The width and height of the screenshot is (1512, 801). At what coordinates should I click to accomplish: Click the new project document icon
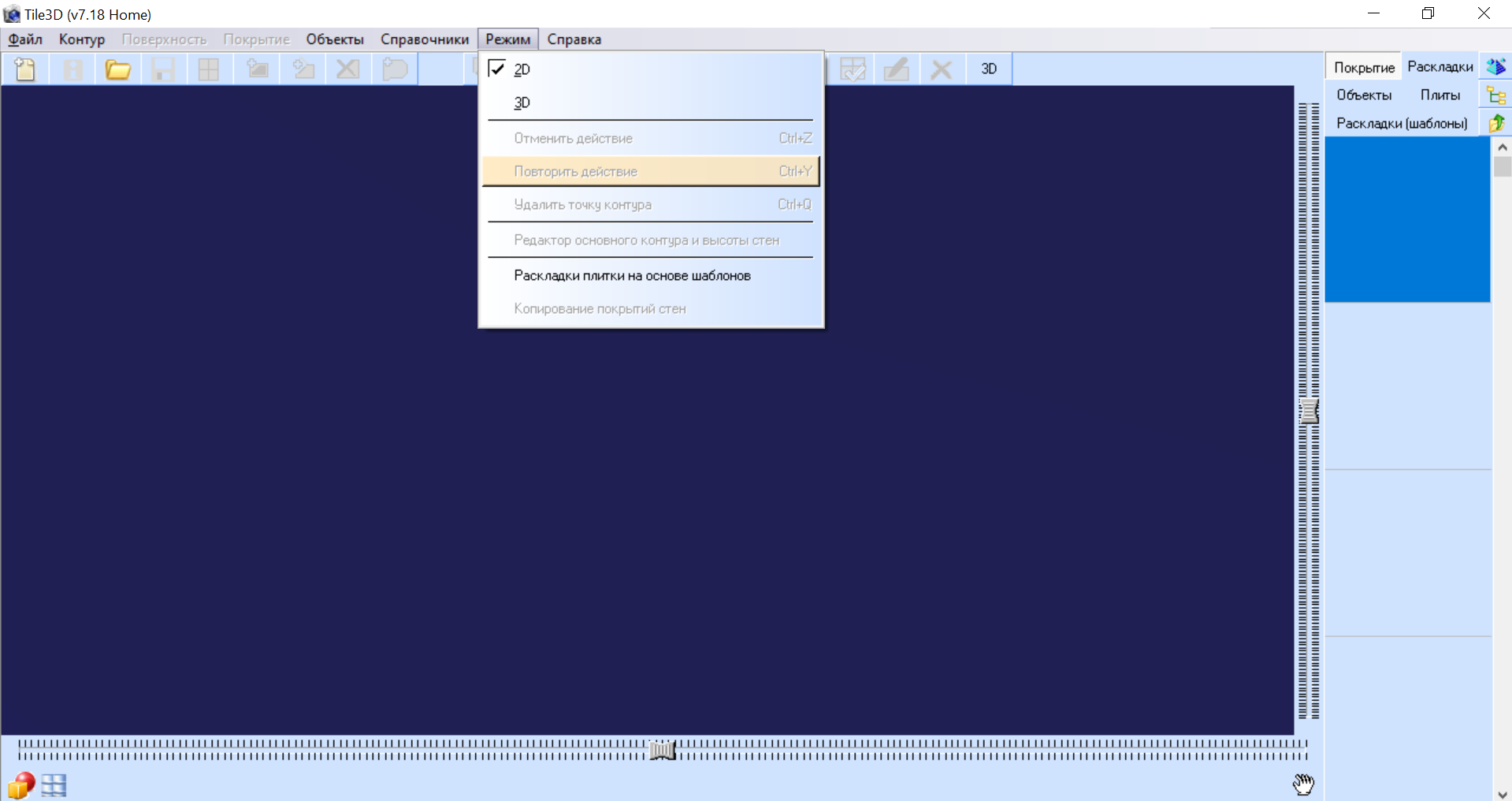coord(25,69)
